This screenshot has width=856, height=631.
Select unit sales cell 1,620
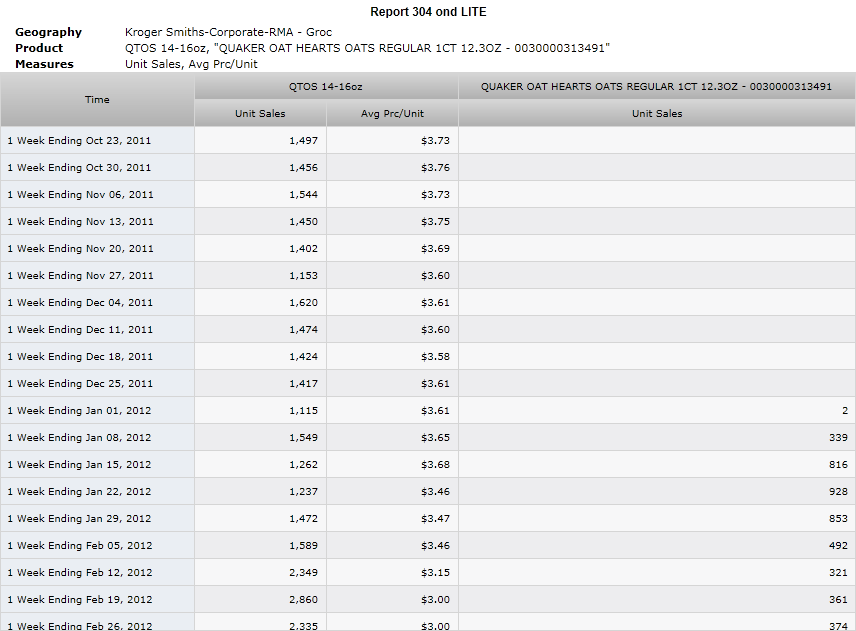tap(260, 302)
